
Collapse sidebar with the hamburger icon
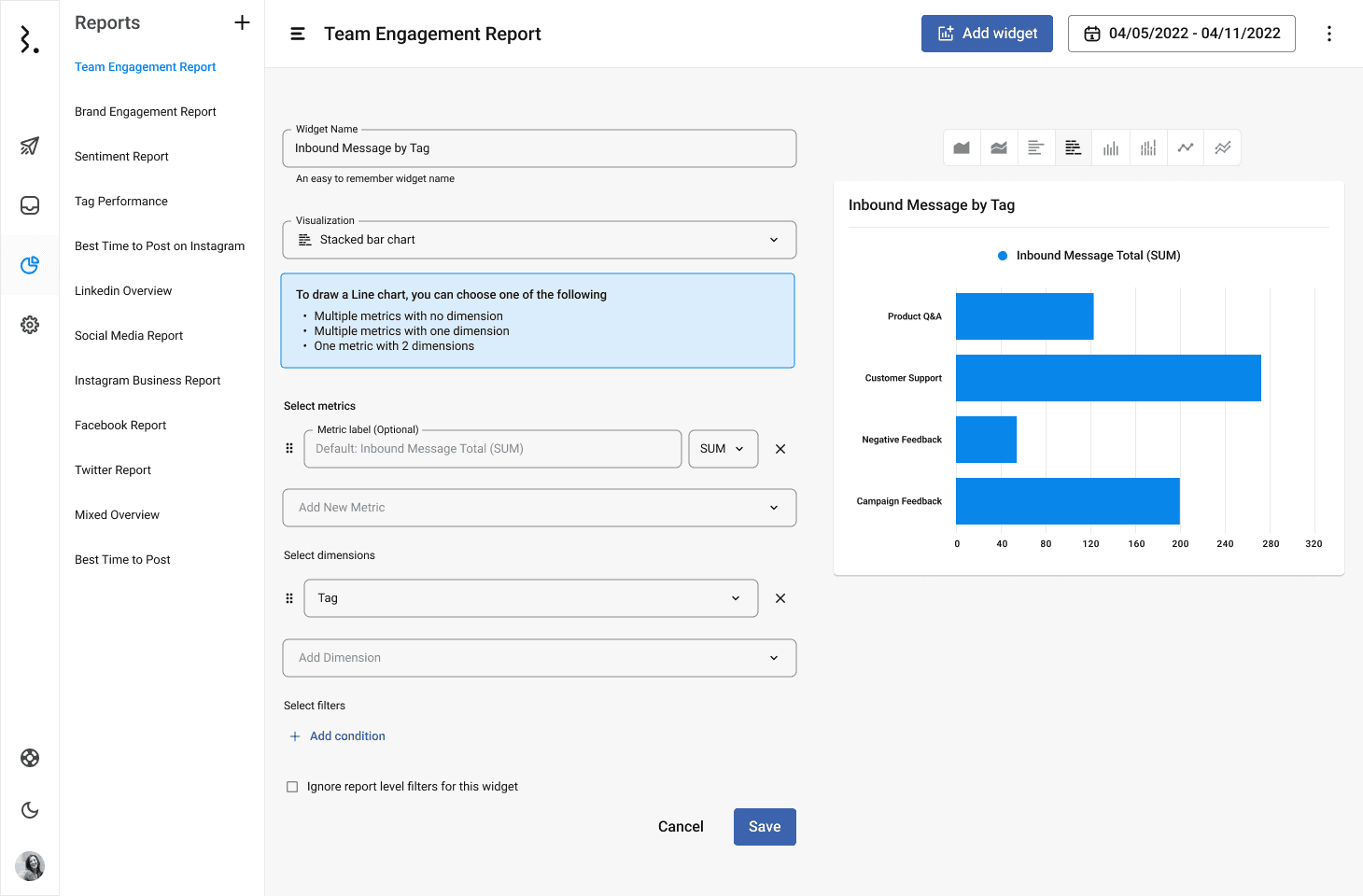point(298,34)
